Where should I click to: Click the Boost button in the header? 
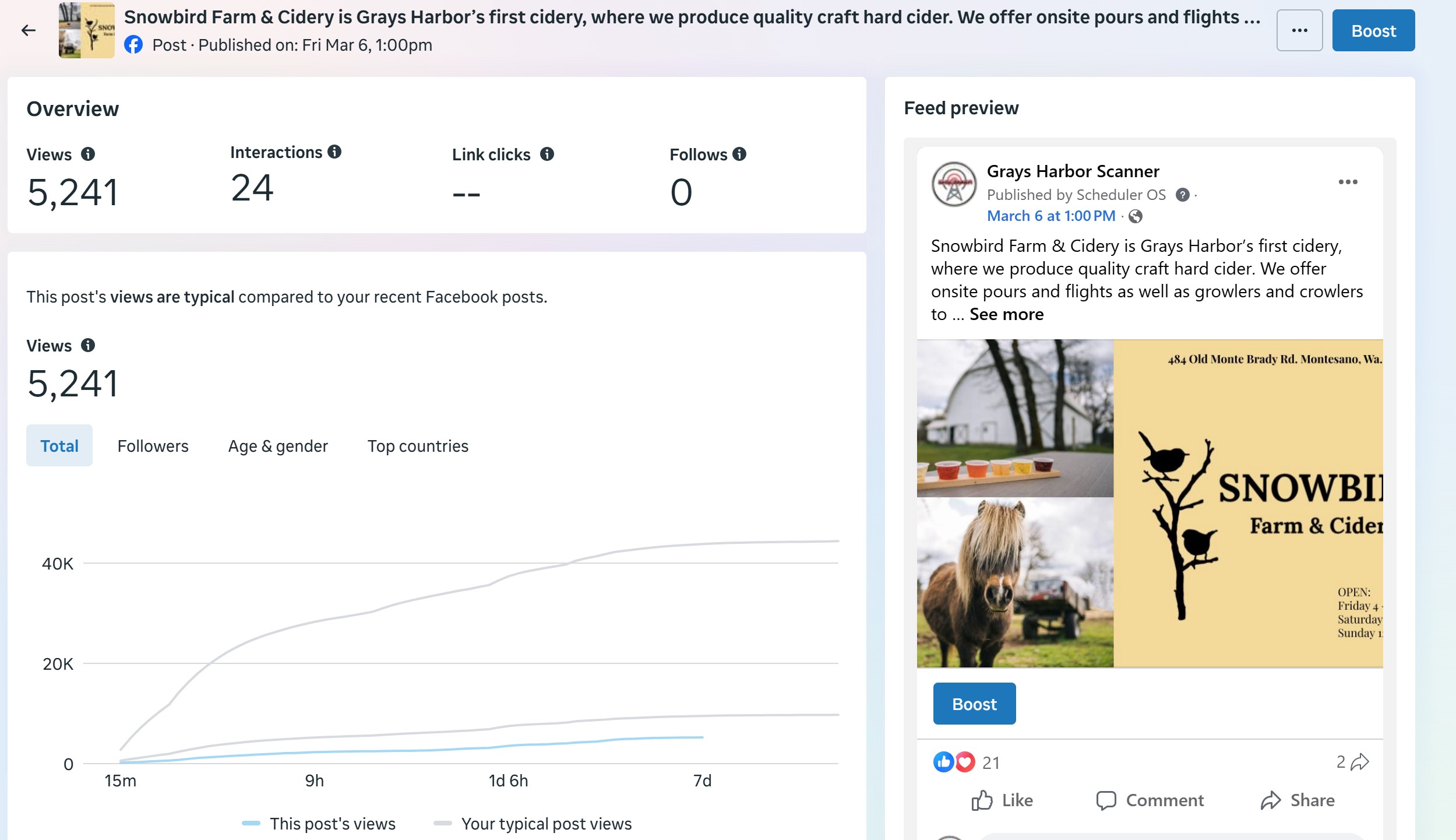point(1373,30)
